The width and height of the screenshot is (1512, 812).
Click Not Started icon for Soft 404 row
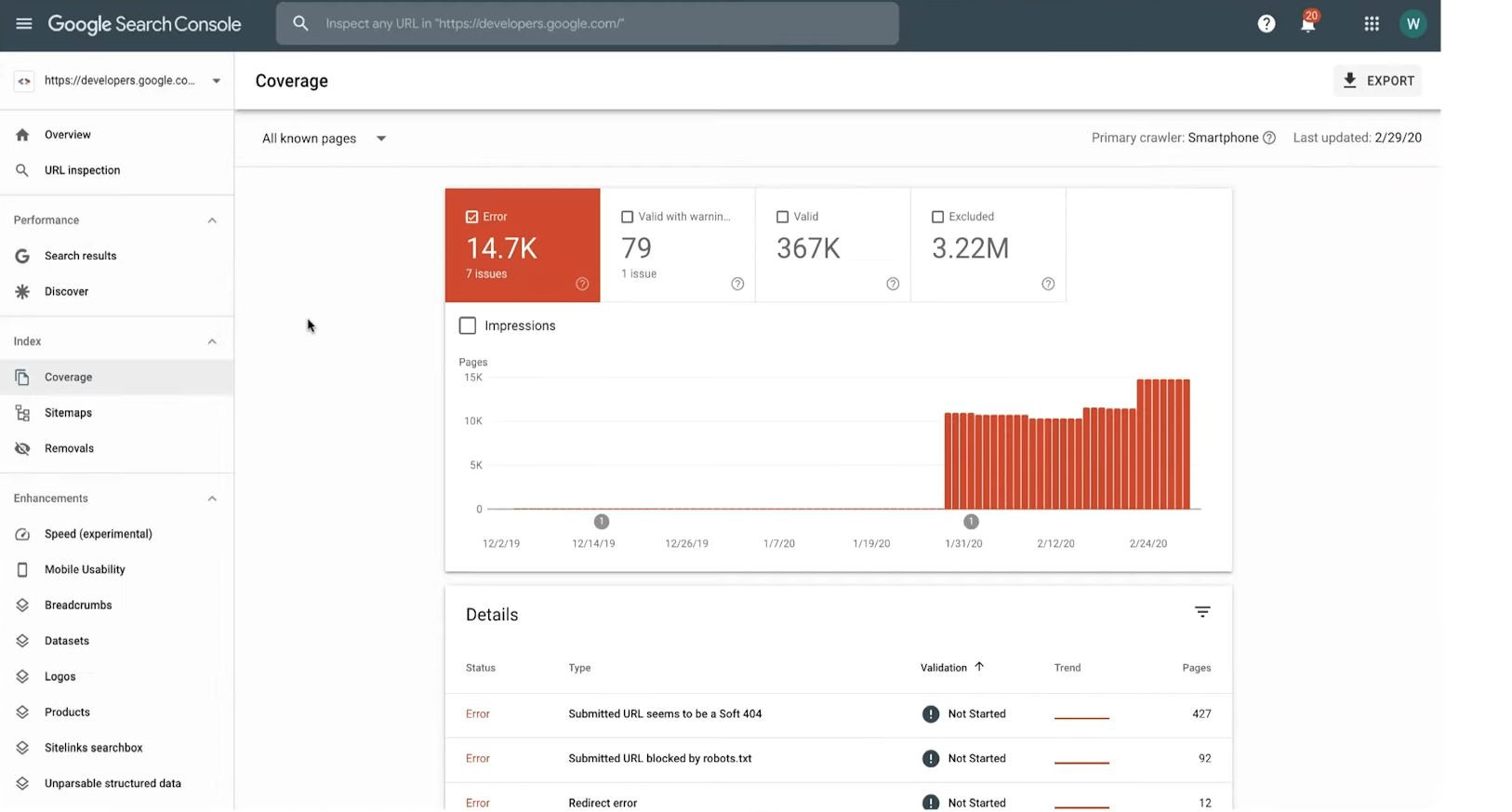tap(931, 714)
